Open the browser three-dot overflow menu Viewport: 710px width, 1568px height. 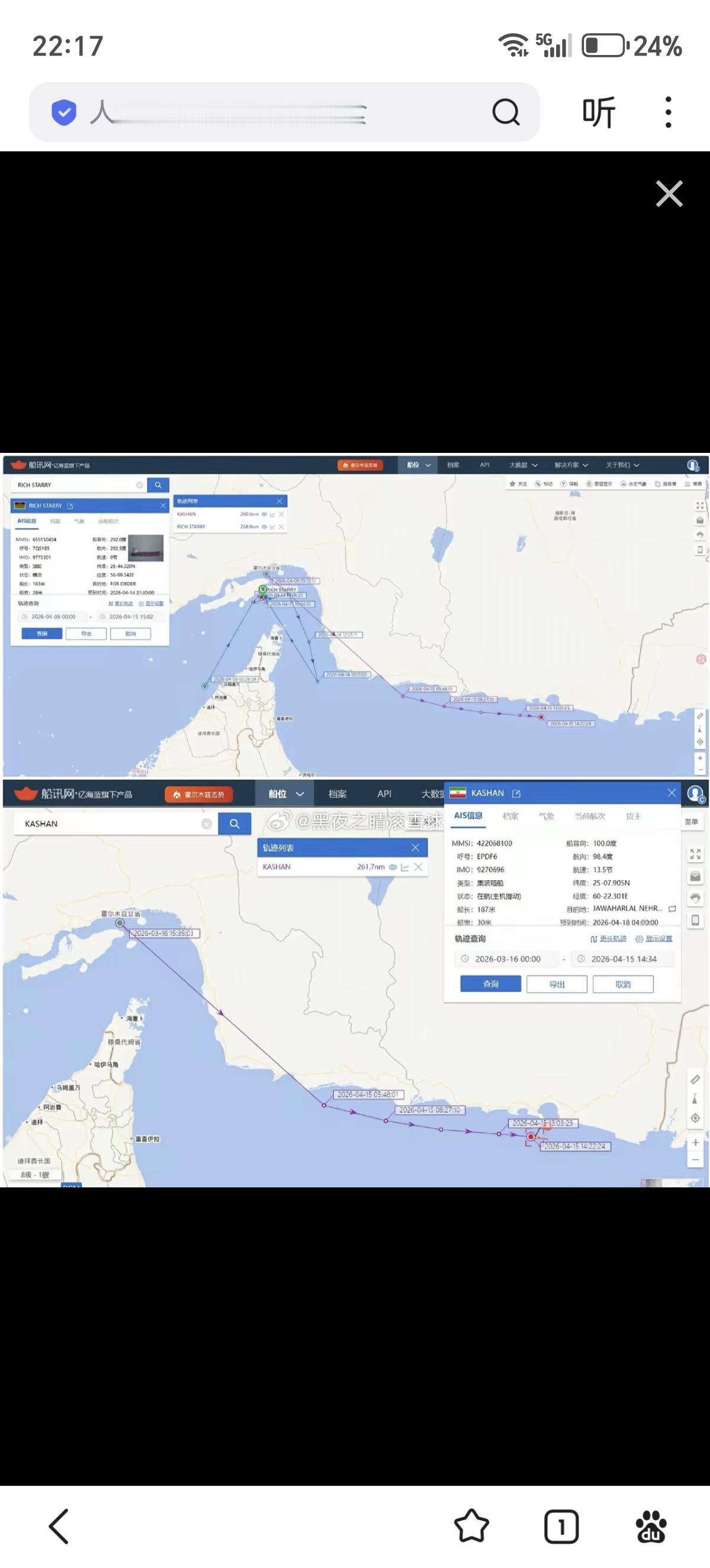coord(668,112)
